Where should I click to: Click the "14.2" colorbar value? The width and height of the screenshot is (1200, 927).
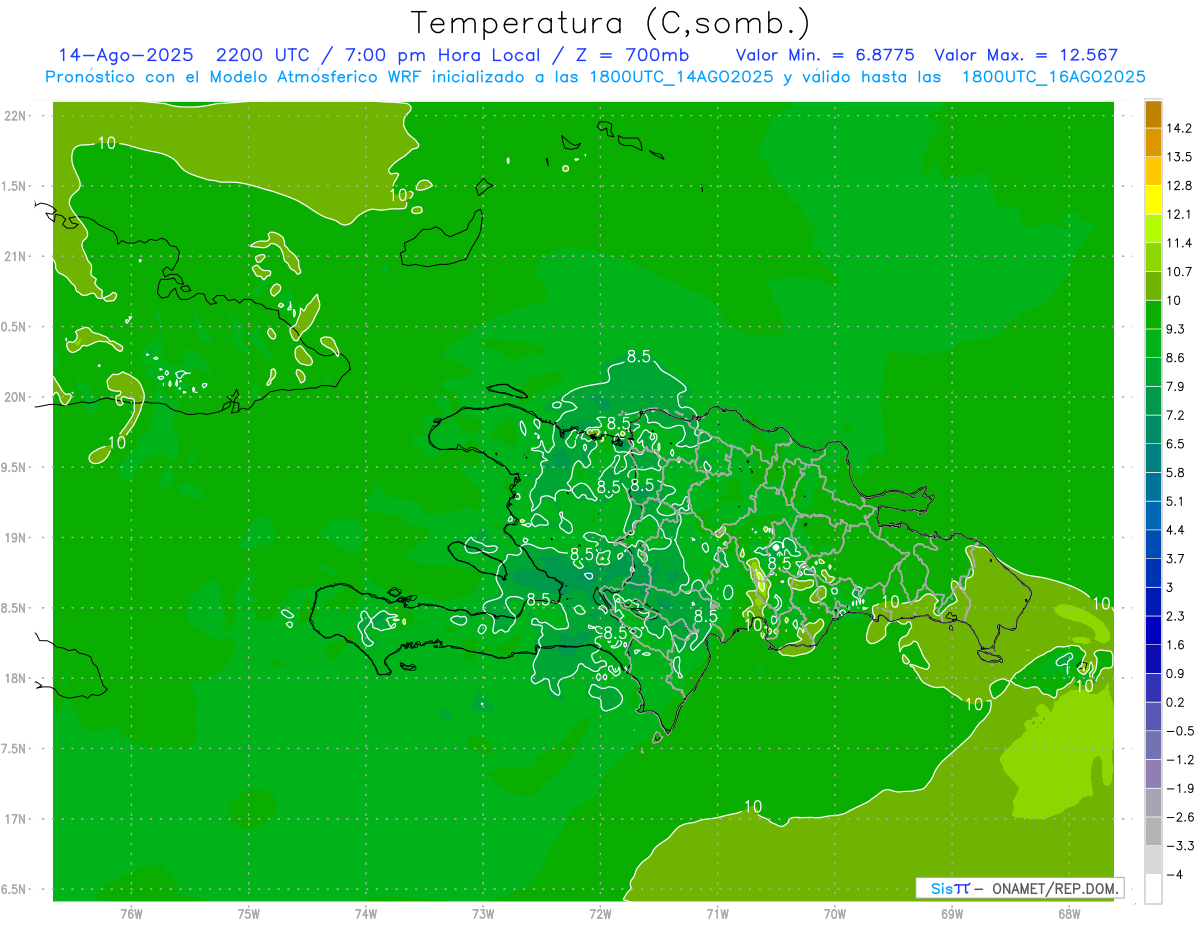[x=1179, y=128]
